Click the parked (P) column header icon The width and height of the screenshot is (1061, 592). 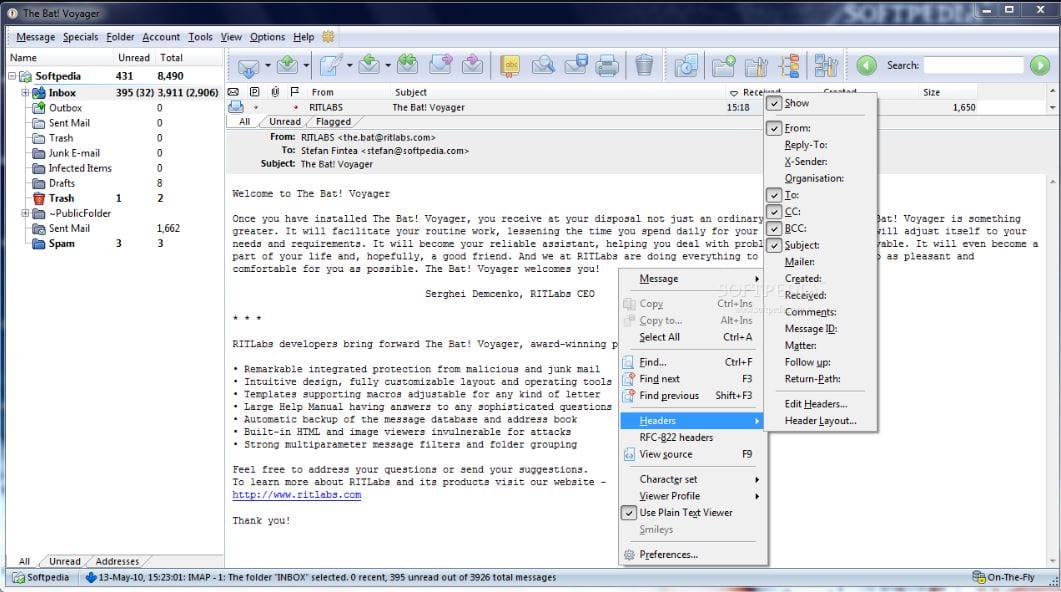click(254, 92)
